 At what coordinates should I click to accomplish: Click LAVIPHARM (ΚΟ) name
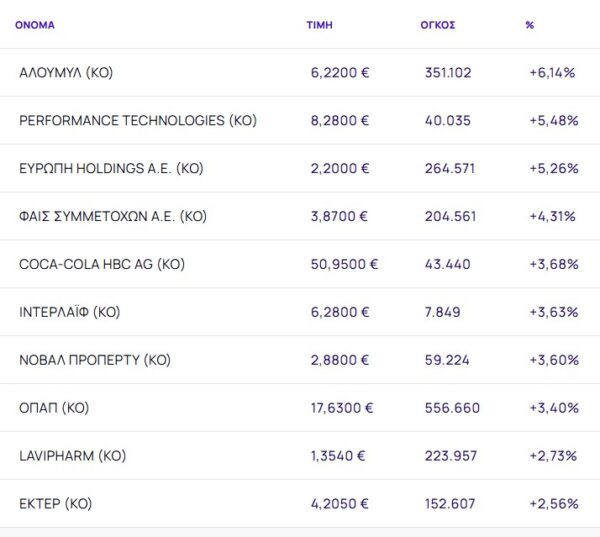[72, 456]
